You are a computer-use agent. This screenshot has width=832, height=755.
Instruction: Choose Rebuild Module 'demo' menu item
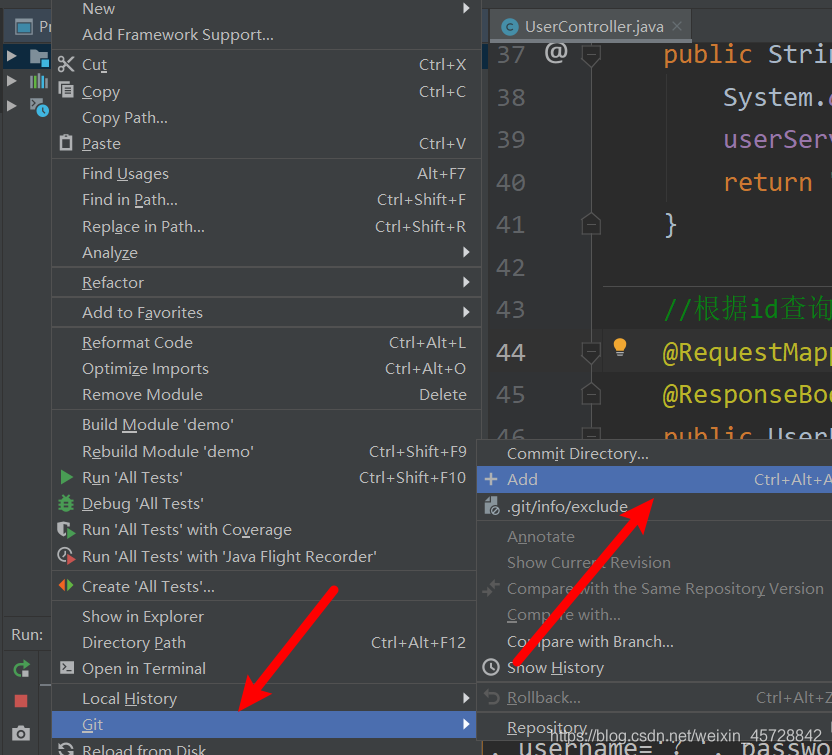(x=266, y=452)
